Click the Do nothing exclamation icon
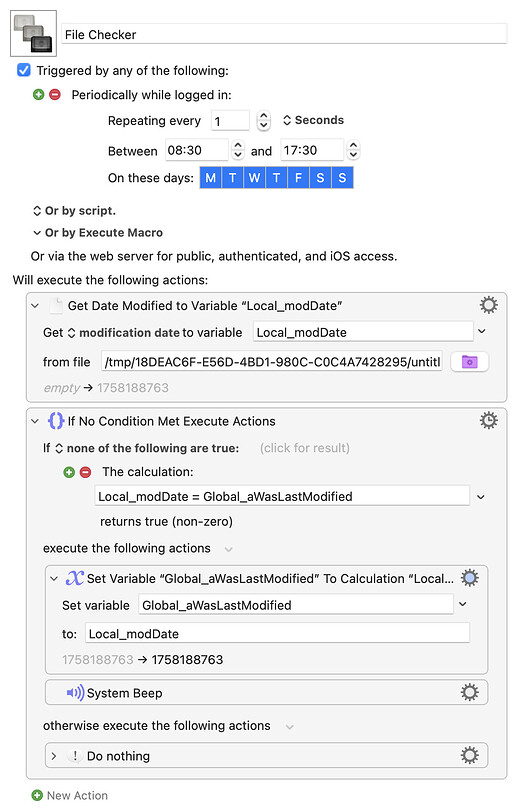 coord(75,756)
